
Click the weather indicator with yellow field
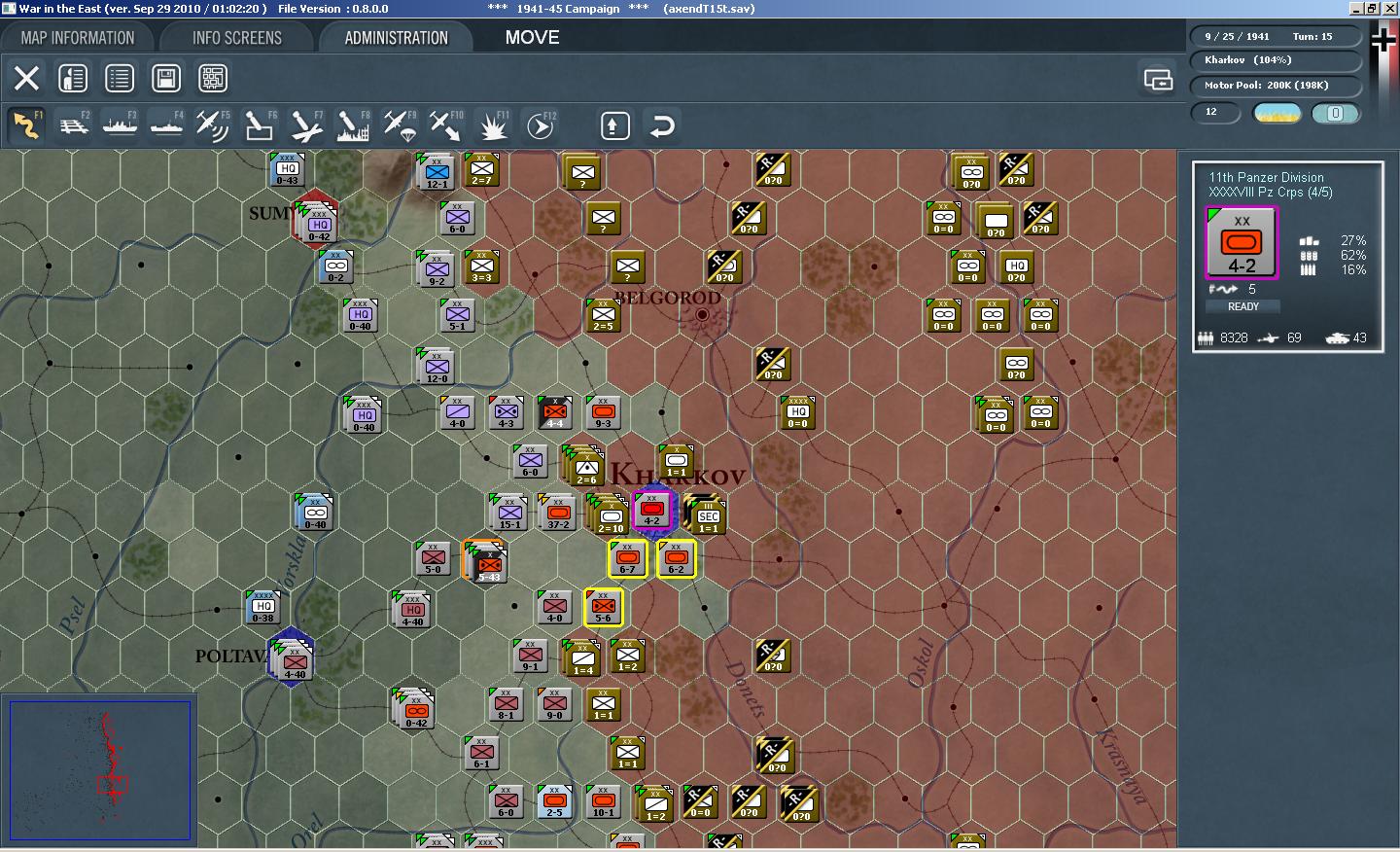1277,113
